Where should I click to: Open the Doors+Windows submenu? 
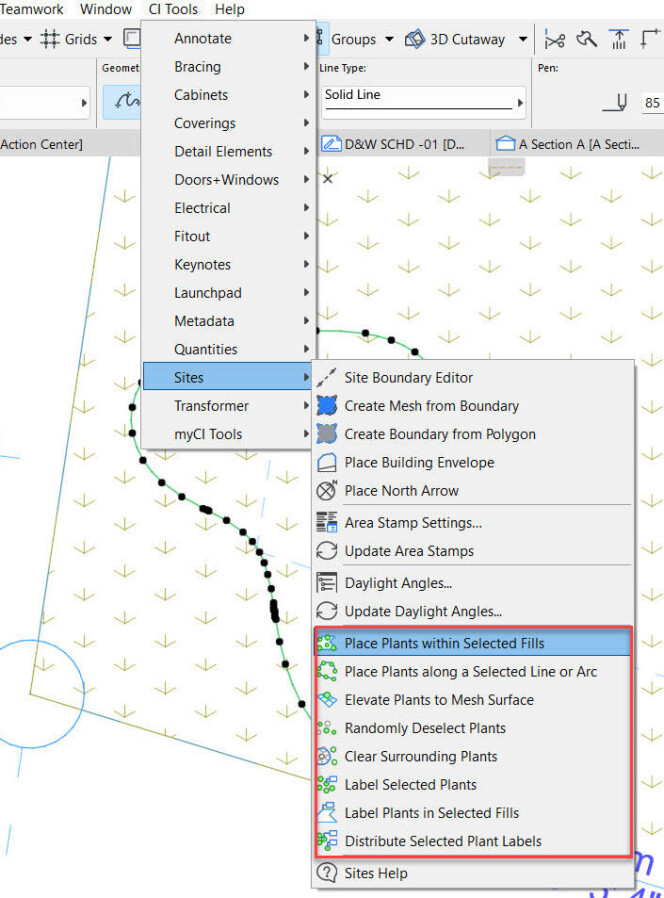coord(227,180)
